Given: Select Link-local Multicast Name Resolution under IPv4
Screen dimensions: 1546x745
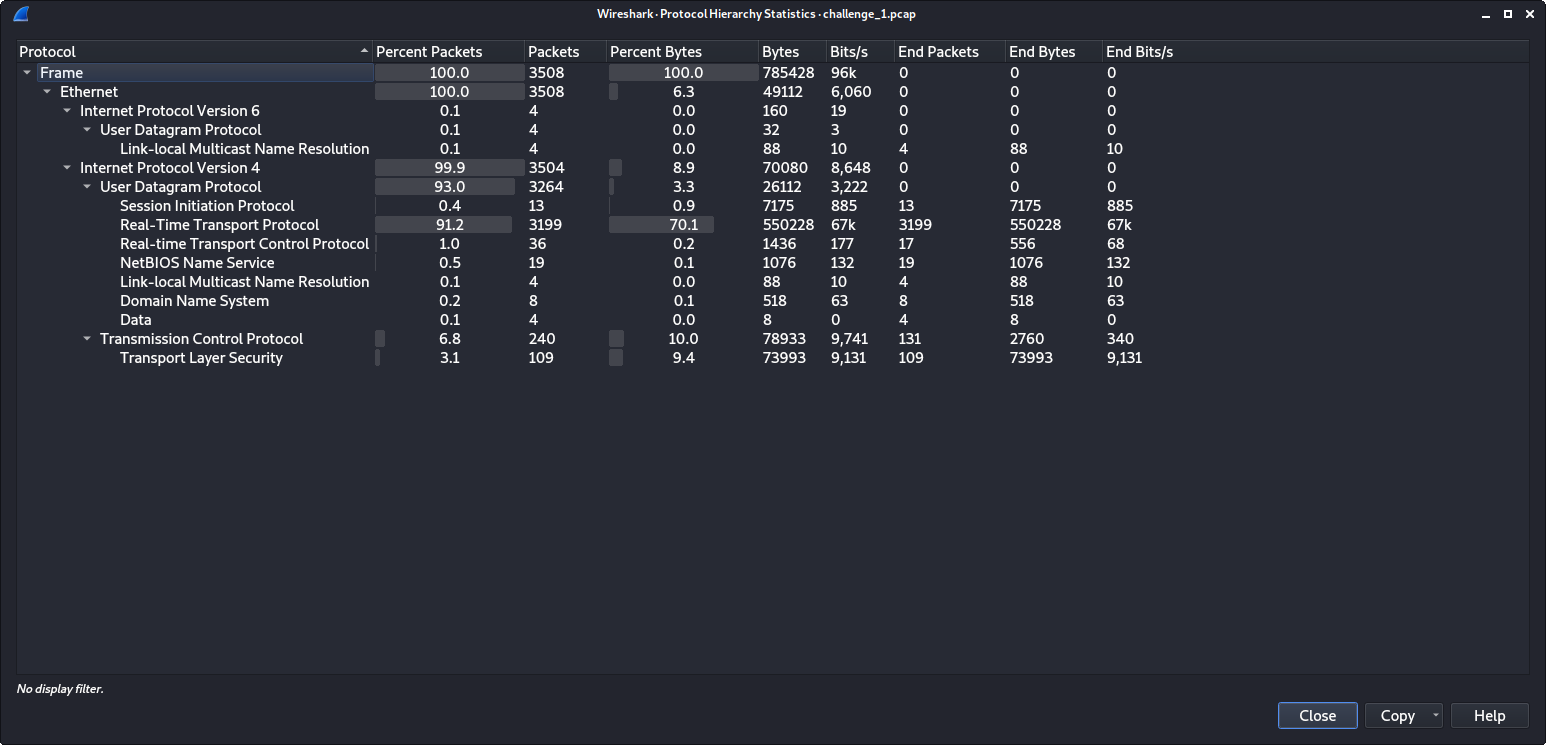Looking at the screenshot, I should click(772, 282).
